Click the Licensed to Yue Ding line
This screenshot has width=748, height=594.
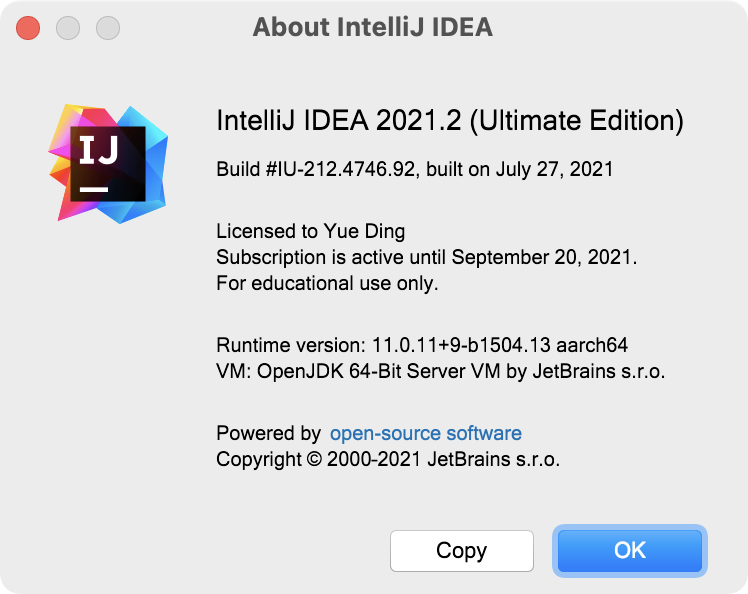tap(311, 231)
